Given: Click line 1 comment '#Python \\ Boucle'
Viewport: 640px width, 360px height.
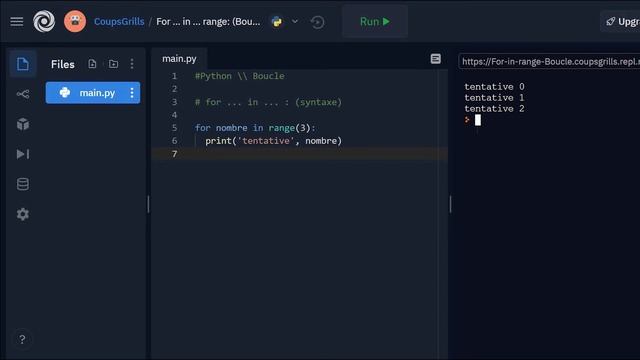Looking at the screenshot, I should click(240, 76).
